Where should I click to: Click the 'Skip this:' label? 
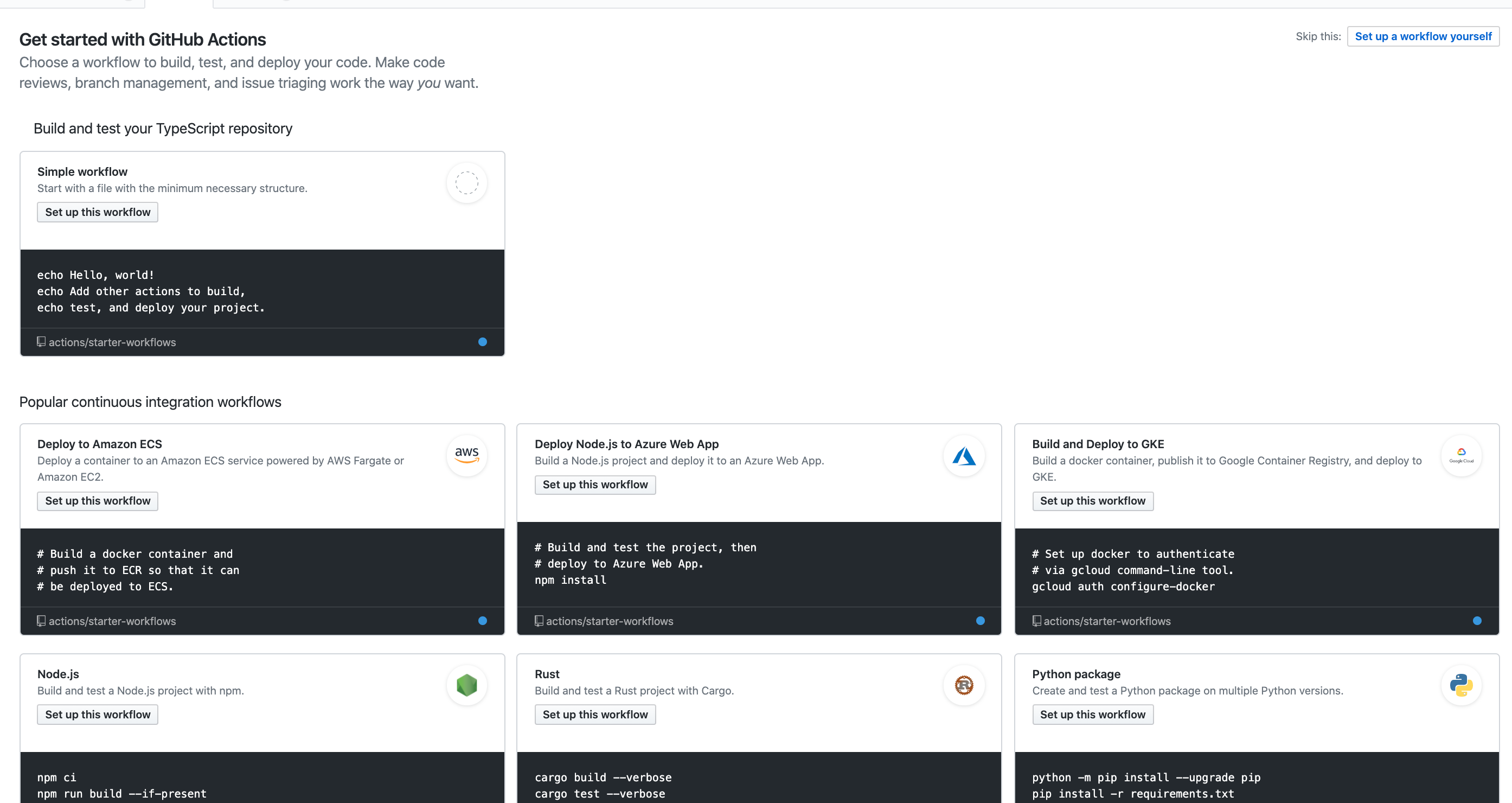(x=1318, y=36)
